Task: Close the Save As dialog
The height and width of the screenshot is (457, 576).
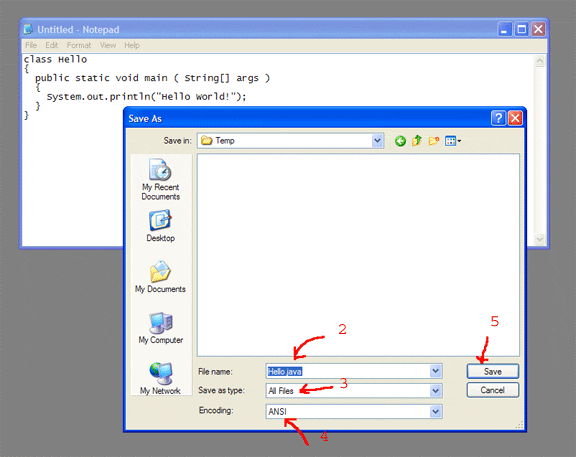Action: (x=515, y=118)
